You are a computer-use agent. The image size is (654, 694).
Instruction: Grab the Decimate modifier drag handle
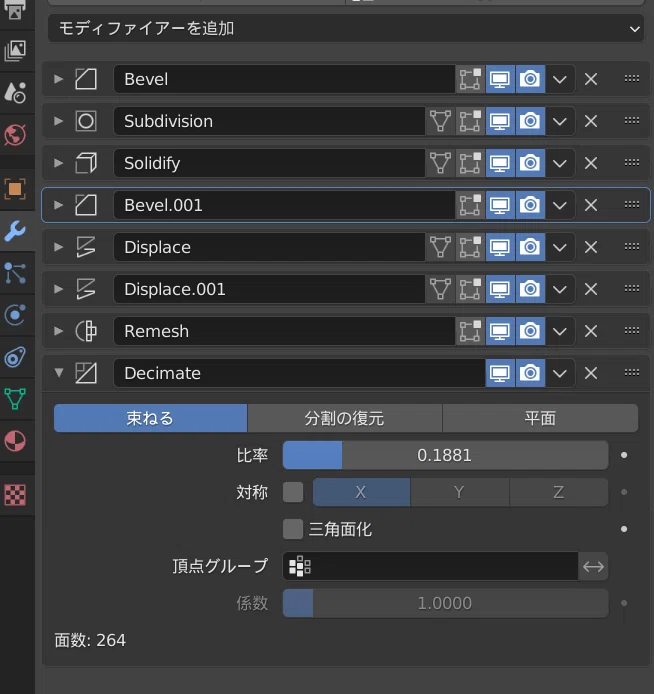[632, 373]
